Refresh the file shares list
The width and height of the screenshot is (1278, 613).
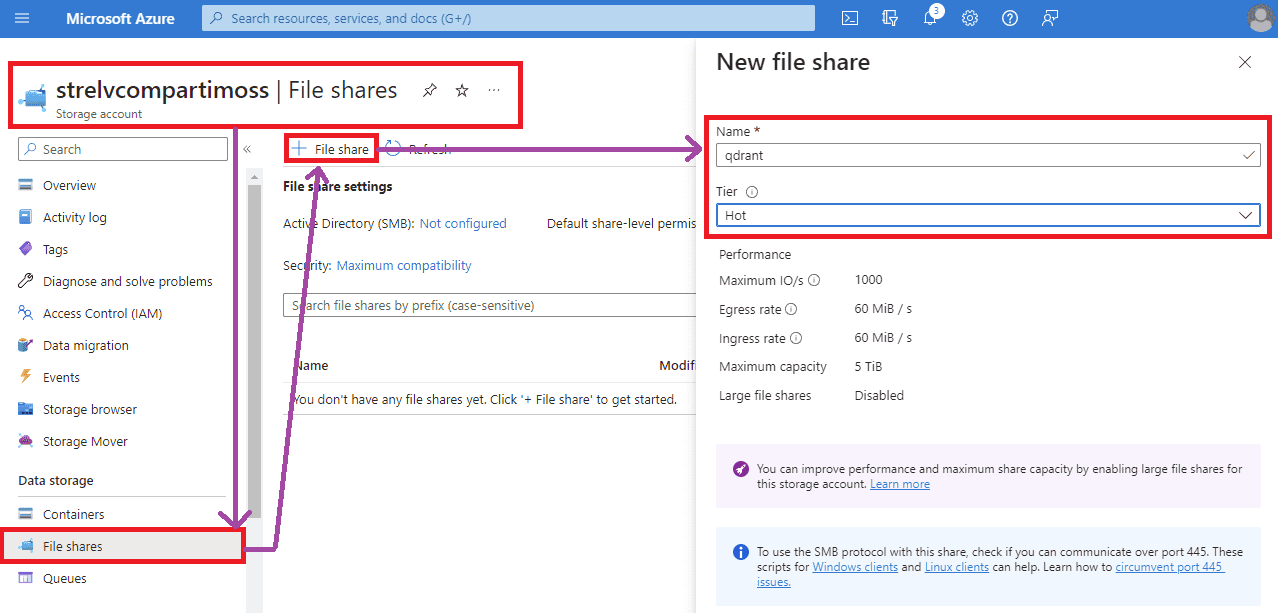[x=418, y=149]
